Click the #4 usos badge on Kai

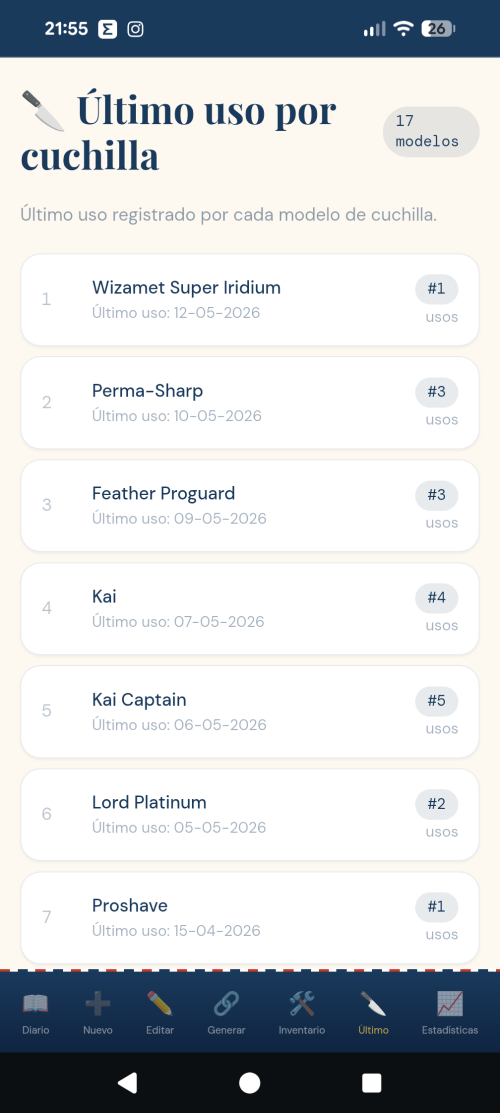(437, 598)
